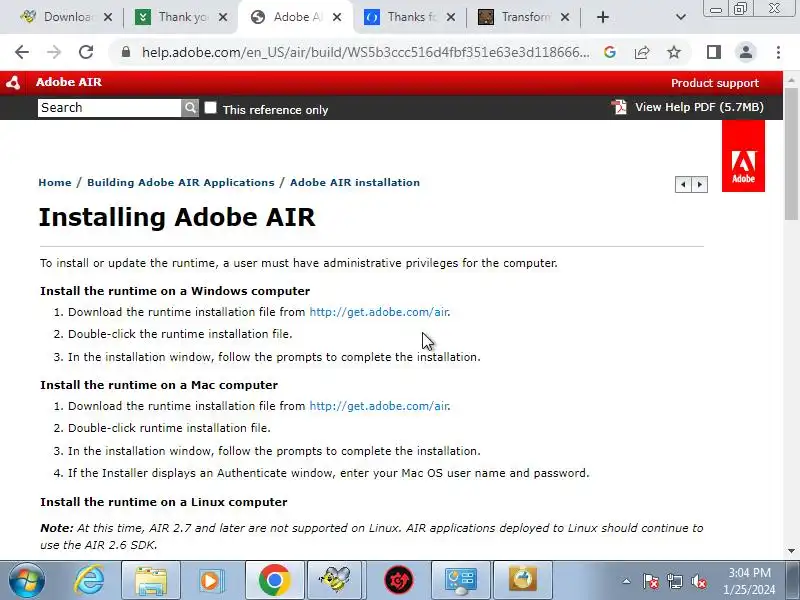Open get.adobe.com/air link under Windows
This screenshot has width=800, height=600.
379,312
